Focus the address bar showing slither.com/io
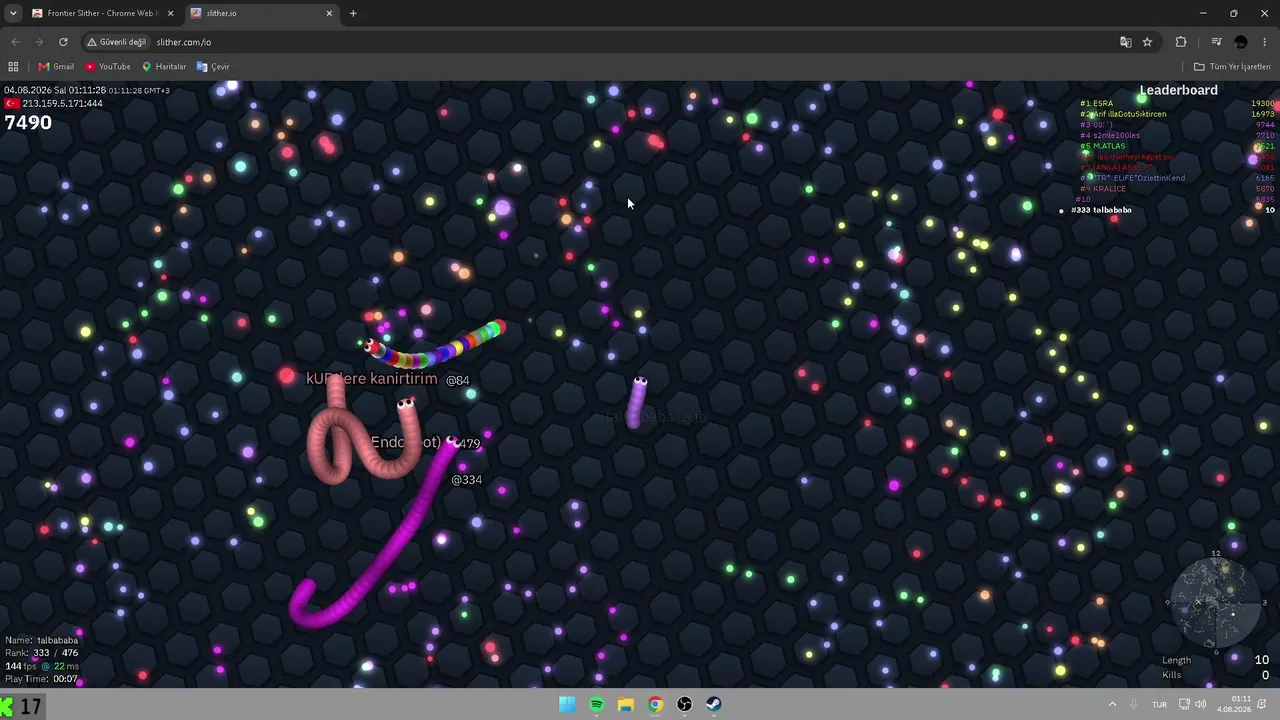The width and height of the screenshot is (1280, 720). [x=600, y=42]
